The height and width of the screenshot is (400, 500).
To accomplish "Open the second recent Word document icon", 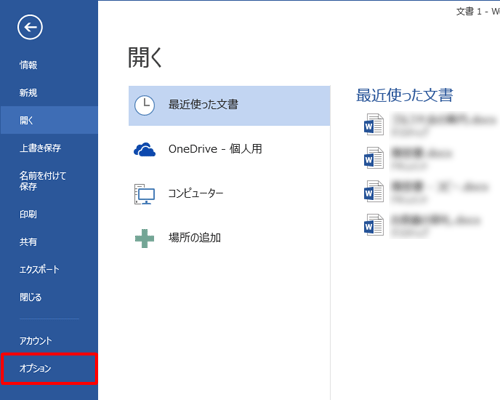I will click(x=374, y=158).
